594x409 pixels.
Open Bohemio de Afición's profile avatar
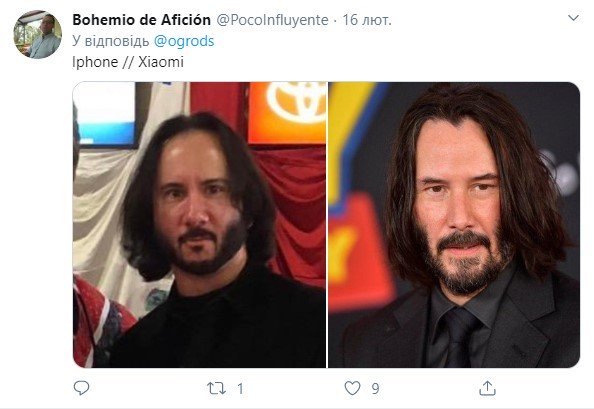[x=38, y=34]
